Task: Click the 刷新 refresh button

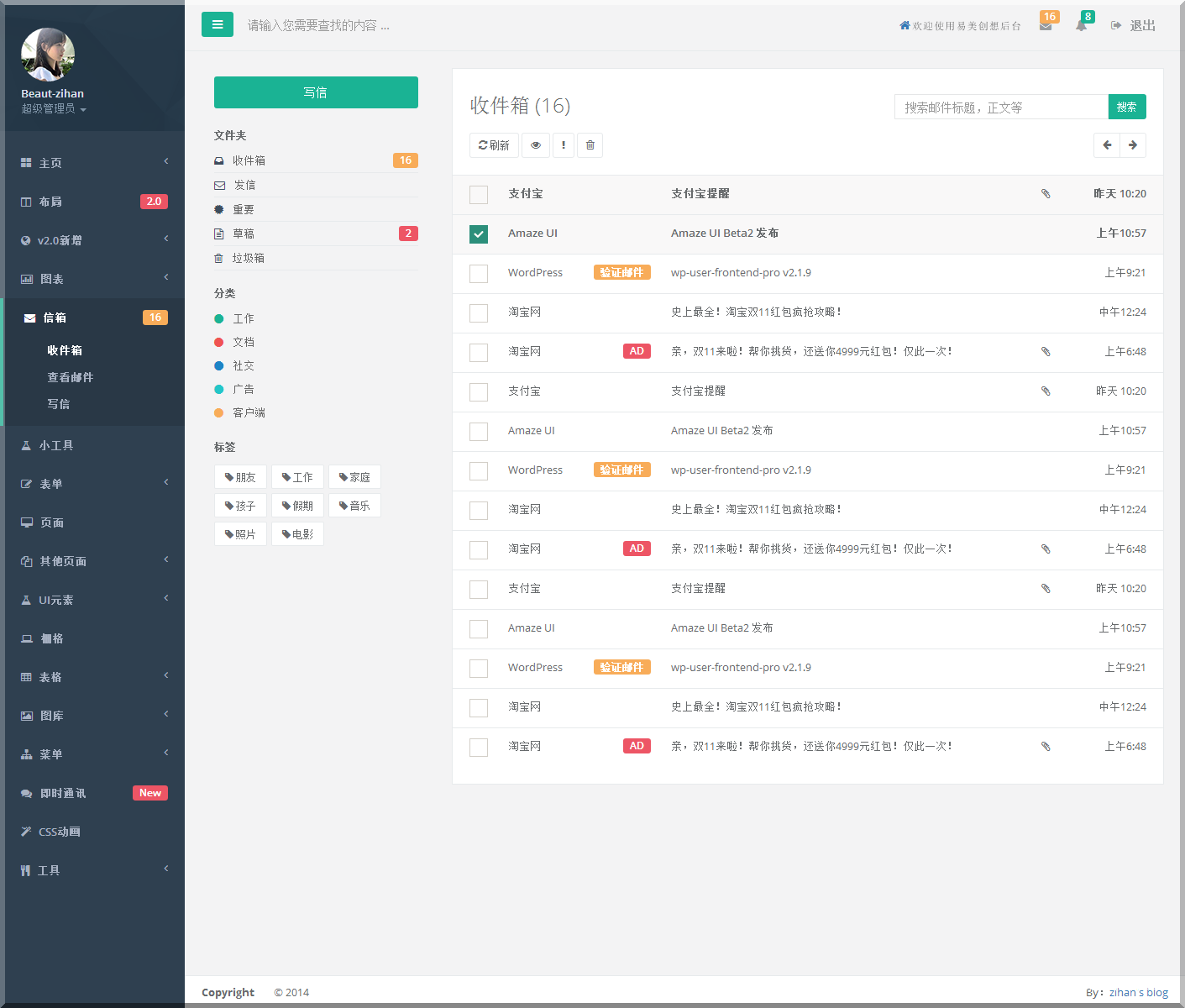Action: 494,145
